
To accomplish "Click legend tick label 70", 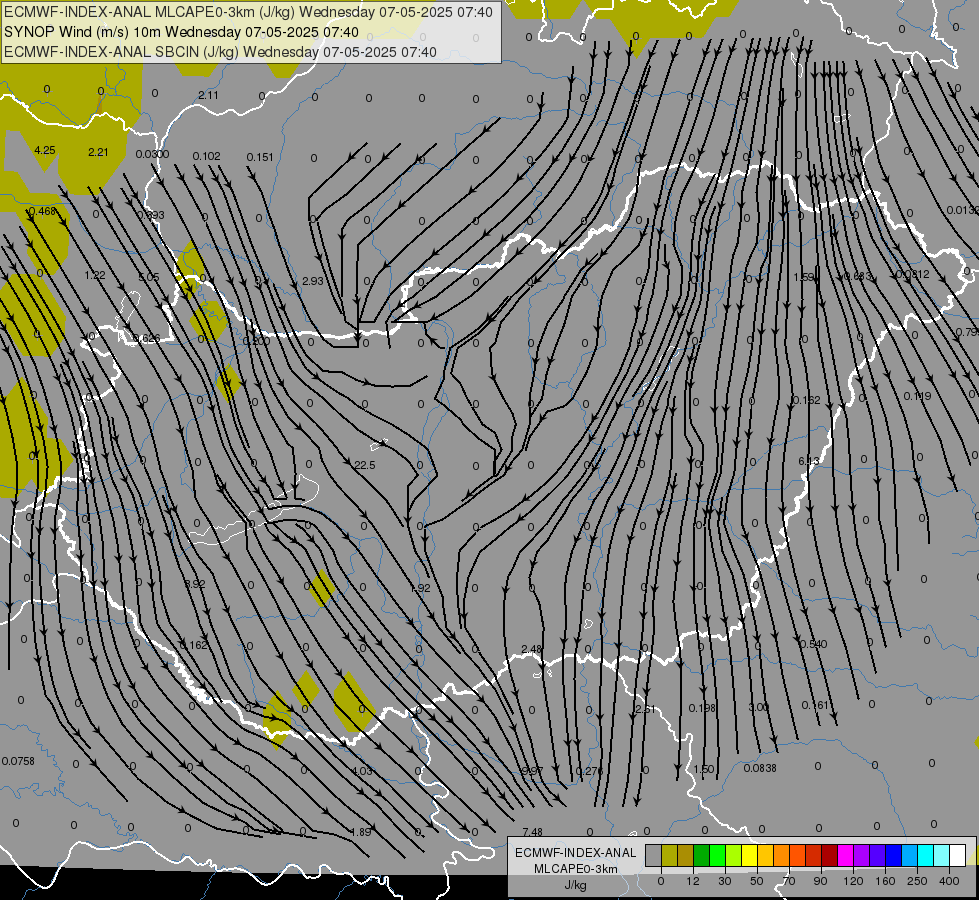I will coord(789,881).
